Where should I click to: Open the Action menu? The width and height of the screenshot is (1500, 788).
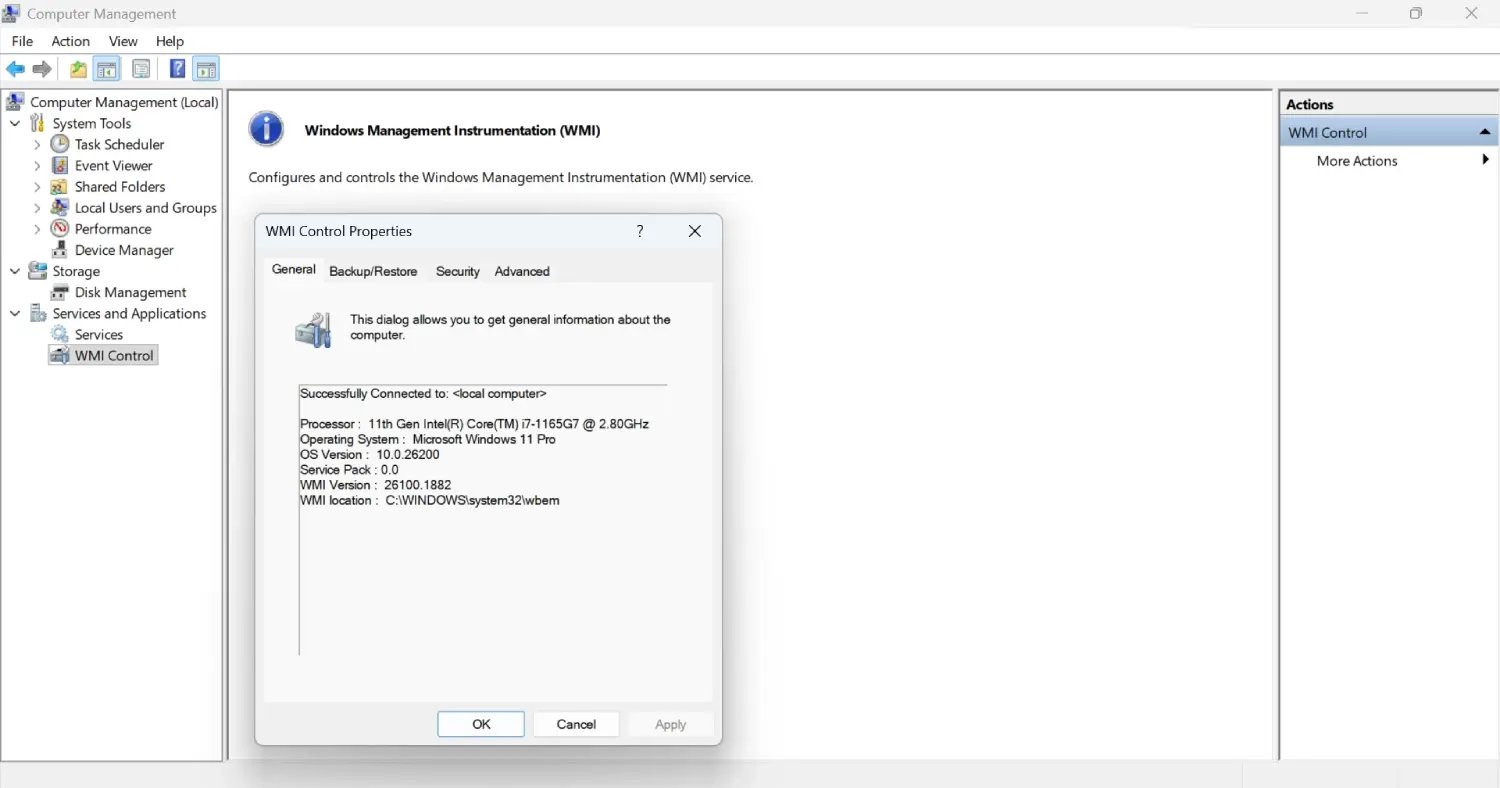[70, 41]
